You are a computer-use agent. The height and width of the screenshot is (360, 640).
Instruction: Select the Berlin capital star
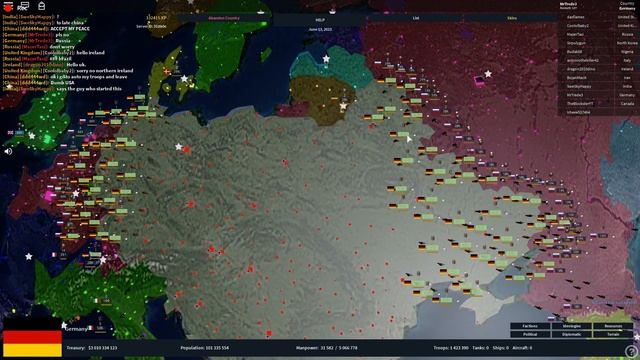click(178, 147)
